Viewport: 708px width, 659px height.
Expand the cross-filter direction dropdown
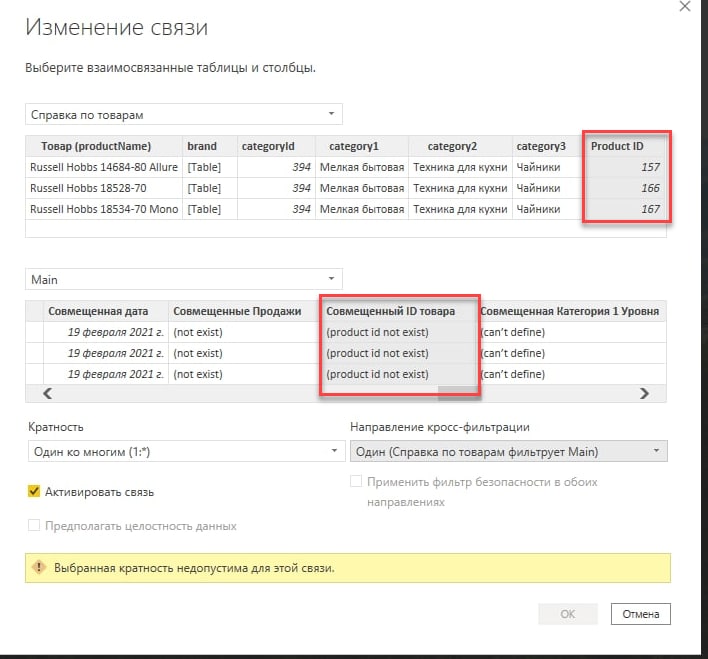click(509, 451)
